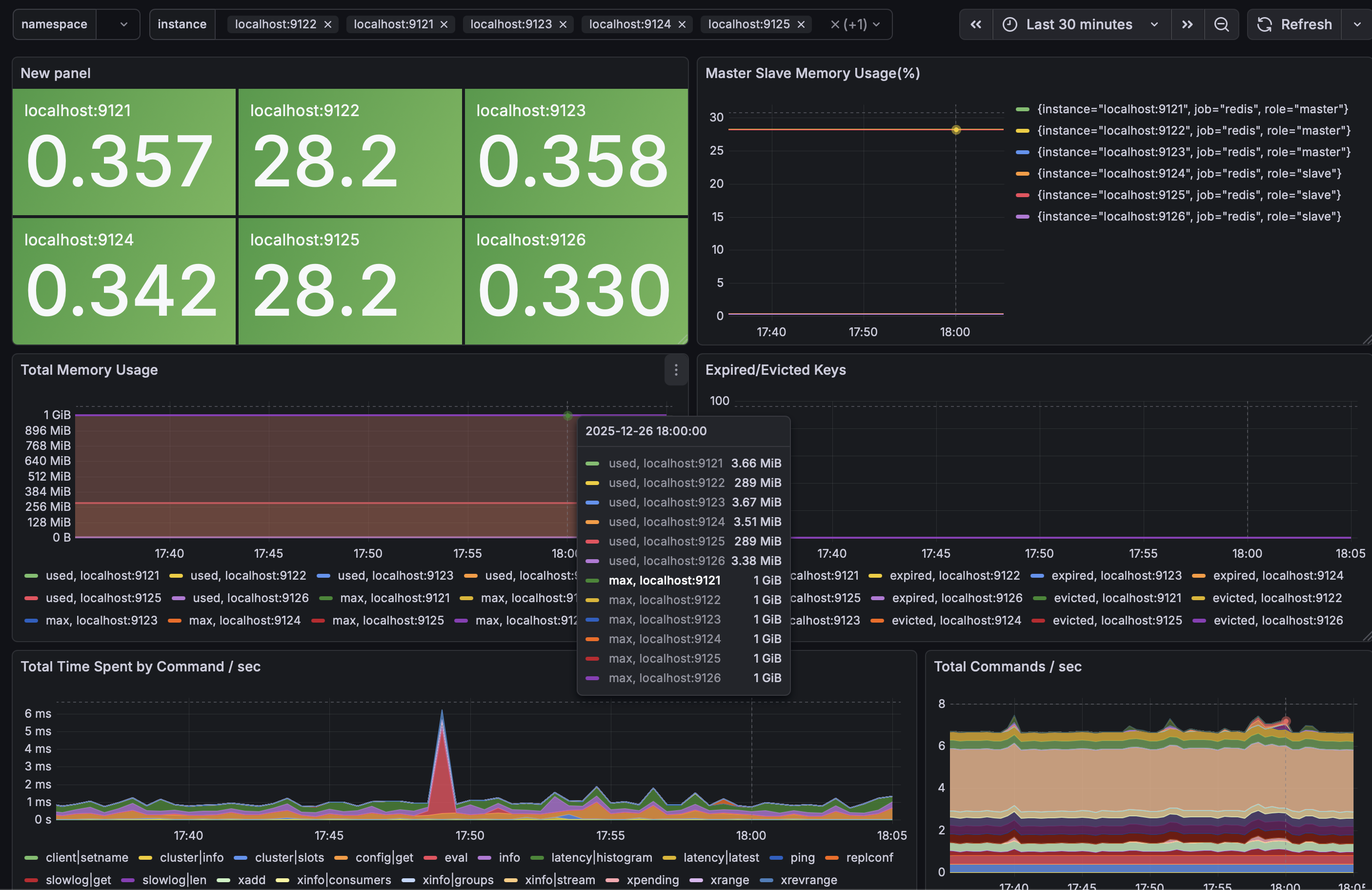The image size is (1372, 890).
Task: Remove localhost:9124 instance filter with X
Action: coord(682,24)
